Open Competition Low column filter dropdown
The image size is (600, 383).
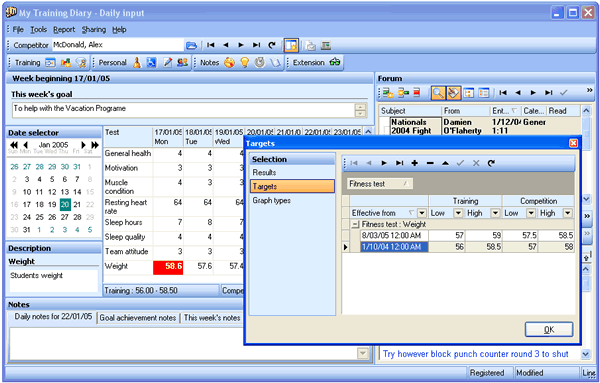coord(531,213)
